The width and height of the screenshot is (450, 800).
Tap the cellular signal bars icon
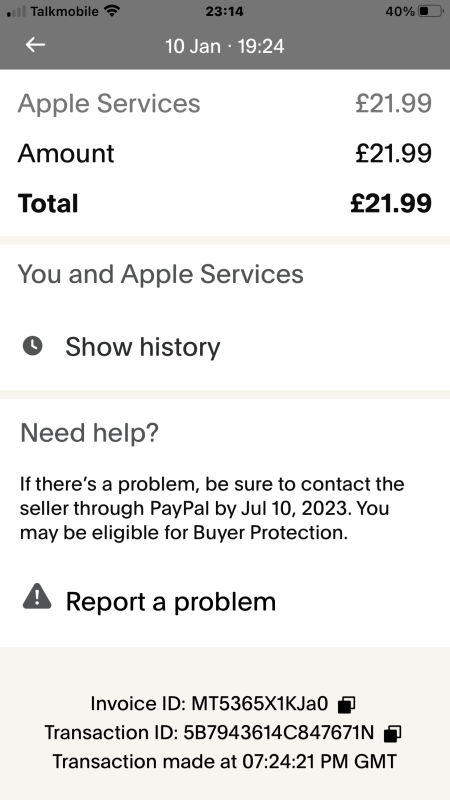click(x=17, y=11)
